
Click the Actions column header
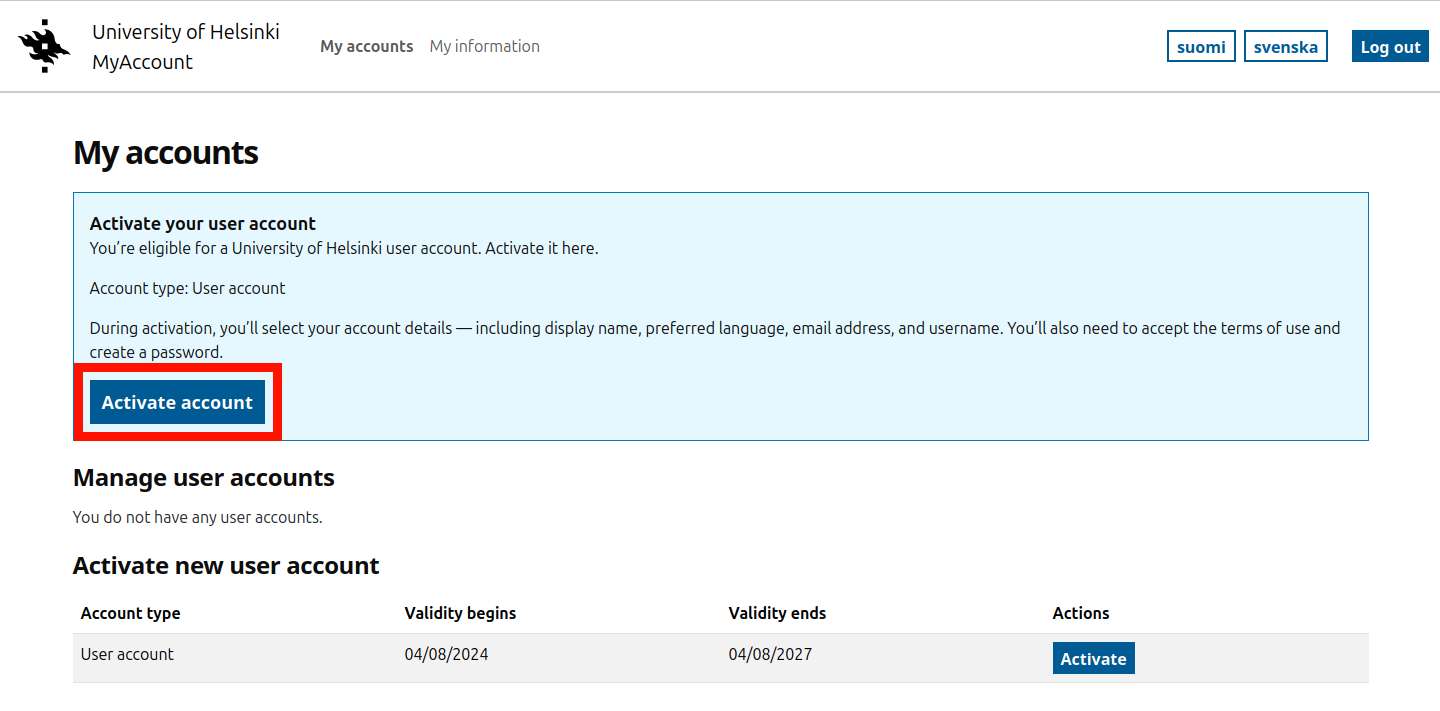pyautogui.click(x=1081, y=613)
